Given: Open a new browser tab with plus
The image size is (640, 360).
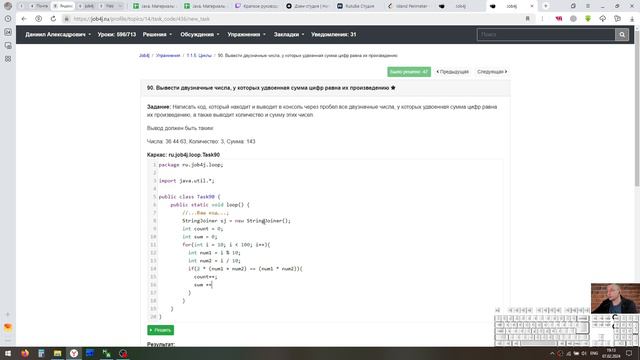Looking at the screenshot, I should click(546, 6).
